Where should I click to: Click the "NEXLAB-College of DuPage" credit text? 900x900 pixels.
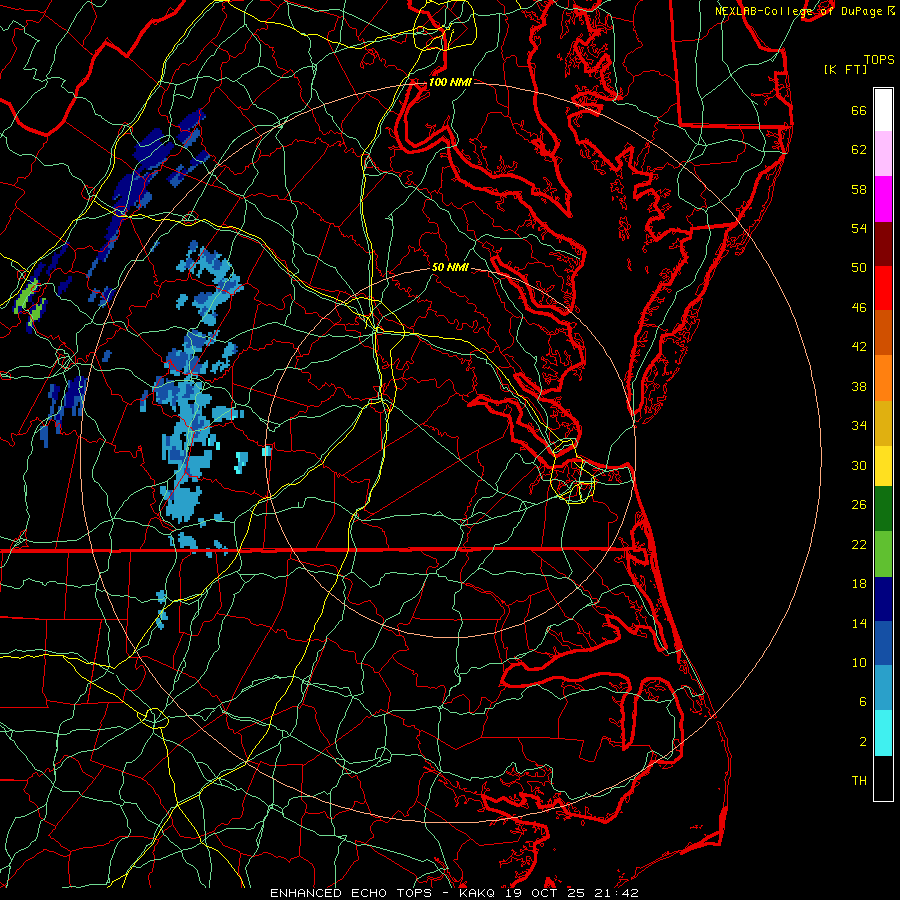pyautogui.click(x=798, y=11)
